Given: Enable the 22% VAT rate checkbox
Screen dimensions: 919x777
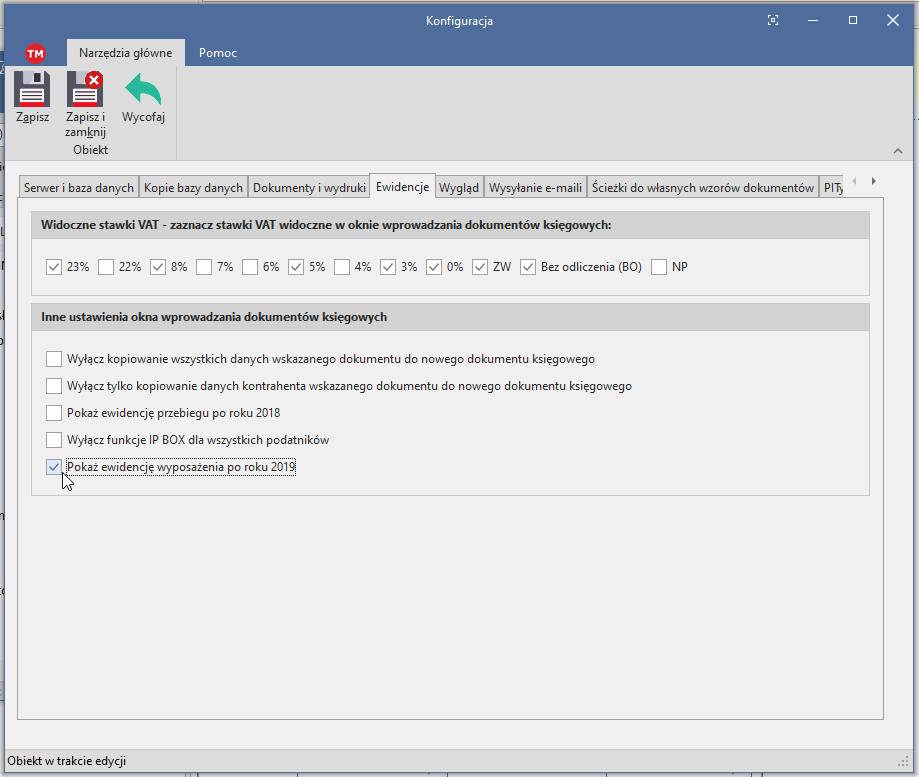Looking at the screenshot, I should click(106, 267).
